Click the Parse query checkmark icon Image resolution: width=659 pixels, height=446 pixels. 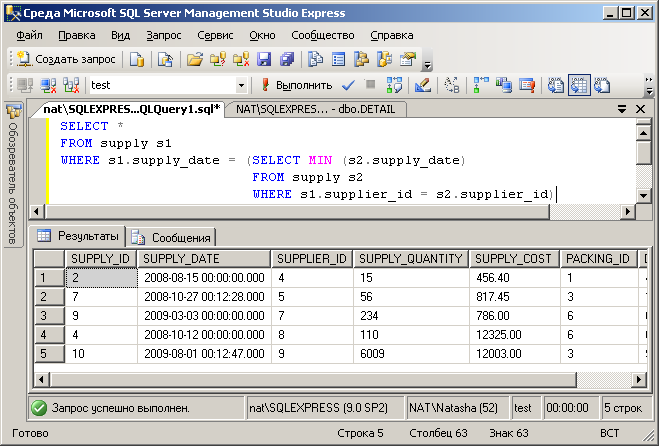click(348, 85)
